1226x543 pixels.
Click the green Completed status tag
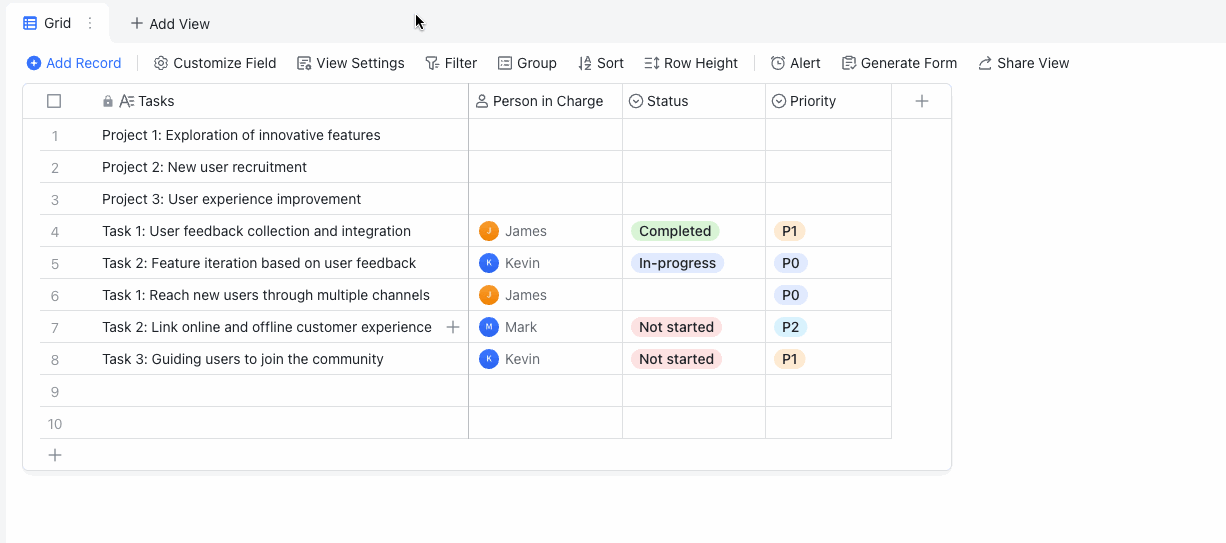pos(675,231)
